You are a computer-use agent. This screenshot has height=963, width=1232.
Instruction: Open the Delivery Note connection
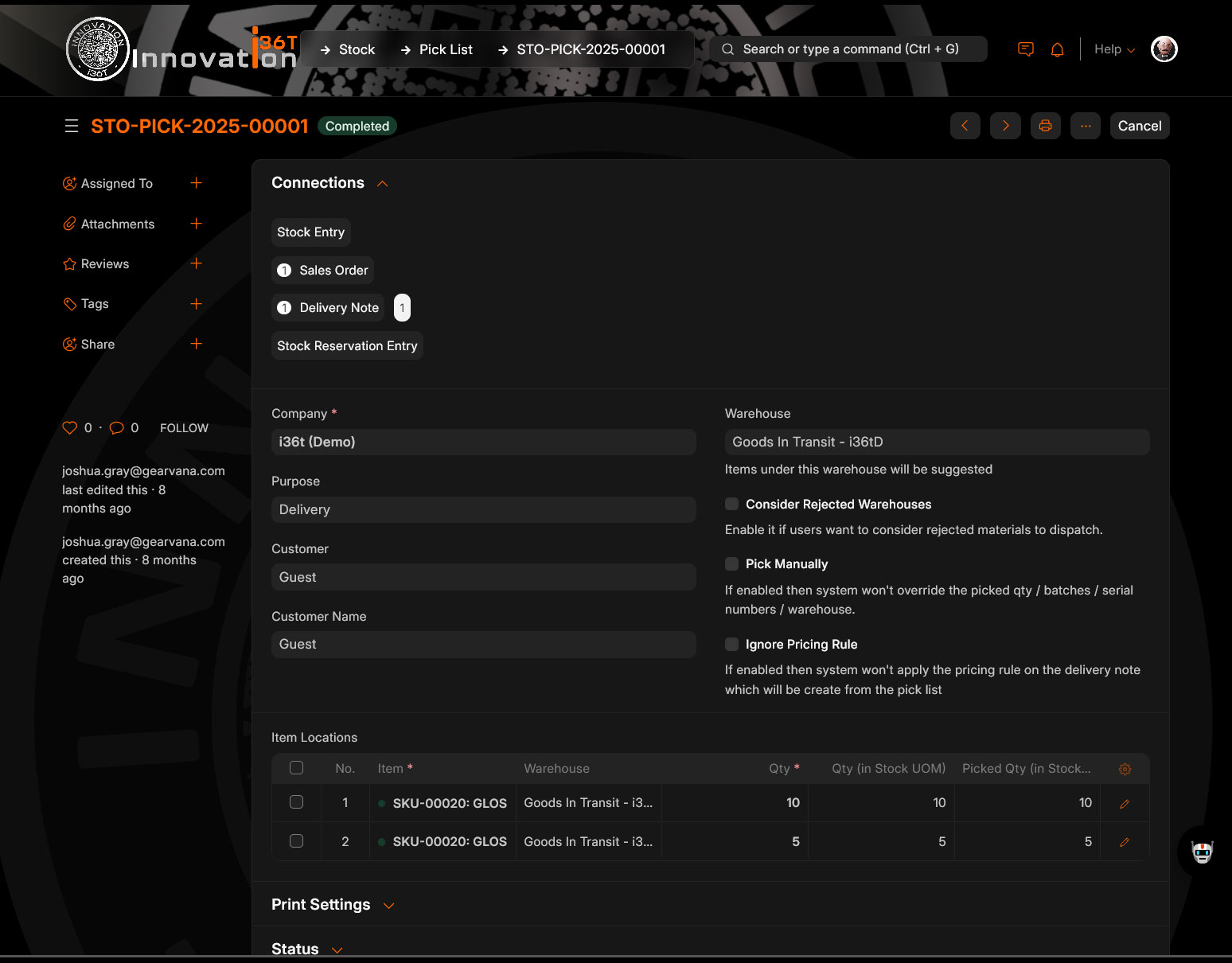point(338,308)
